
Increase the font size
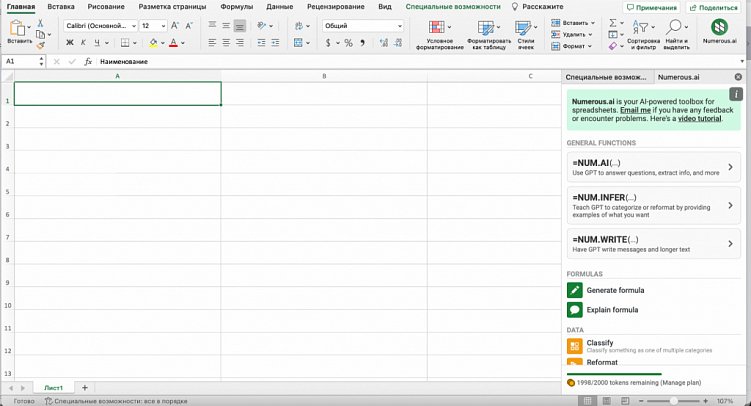[x=175, y=26]
